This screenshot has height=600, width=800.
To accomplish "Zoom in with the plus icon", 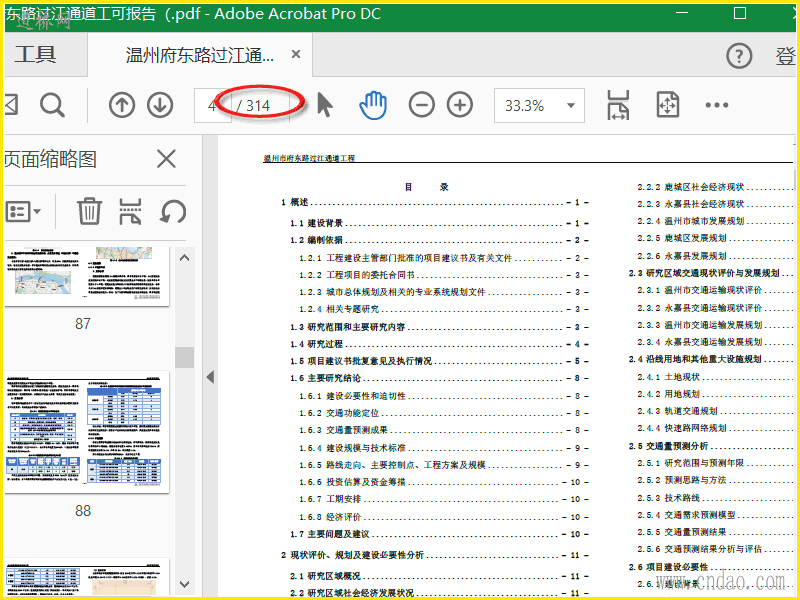I will click(460, 105).
